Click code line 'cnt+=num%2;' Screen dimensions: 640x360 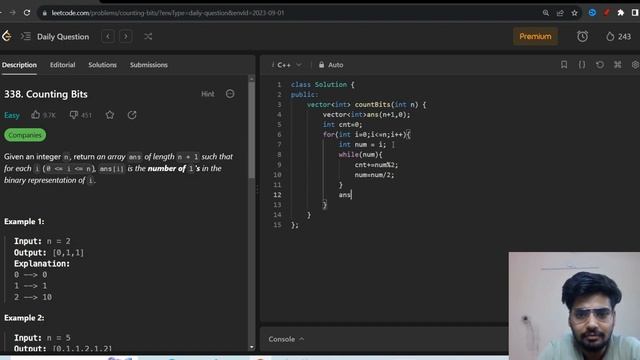click(x=376, y=165)
